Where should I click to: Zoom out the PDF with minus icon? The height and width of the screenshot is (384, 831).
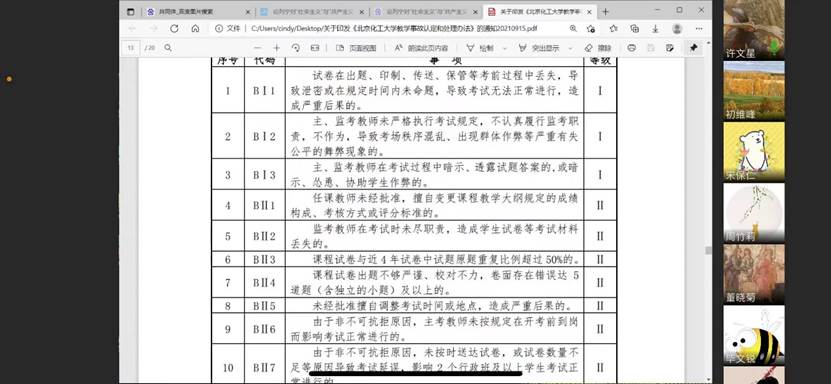(x=258, y=48)
